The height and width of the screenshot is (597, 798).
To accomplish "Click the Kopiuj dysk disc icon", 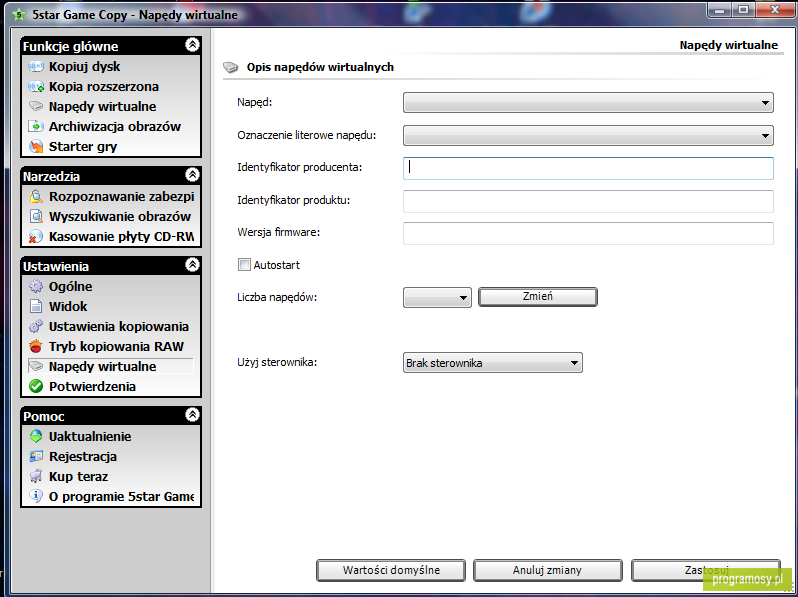I will point(36,66).
